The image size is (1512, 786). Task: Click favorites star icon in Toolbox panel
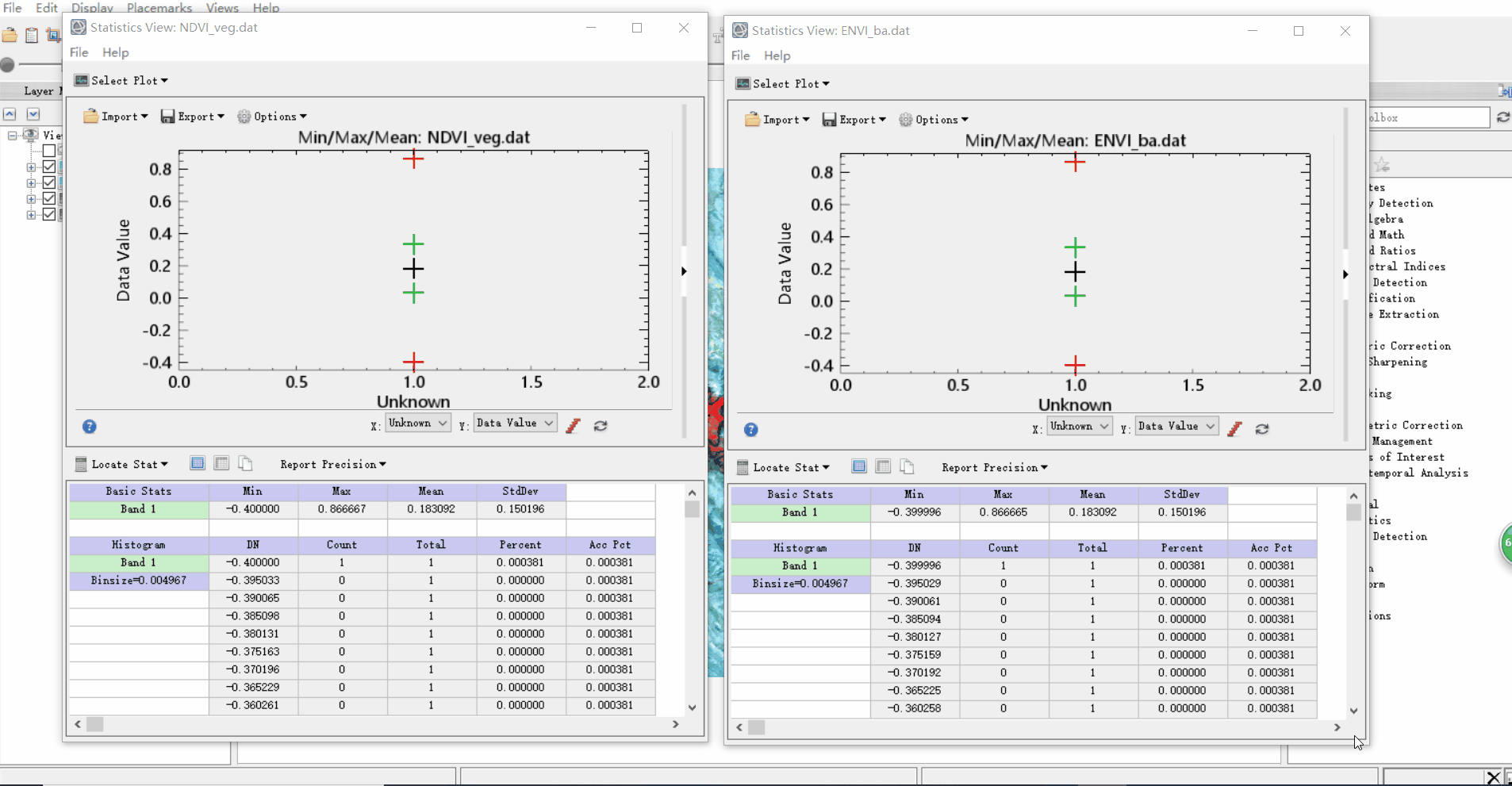pyautogui.click(x=1382, y=165)
